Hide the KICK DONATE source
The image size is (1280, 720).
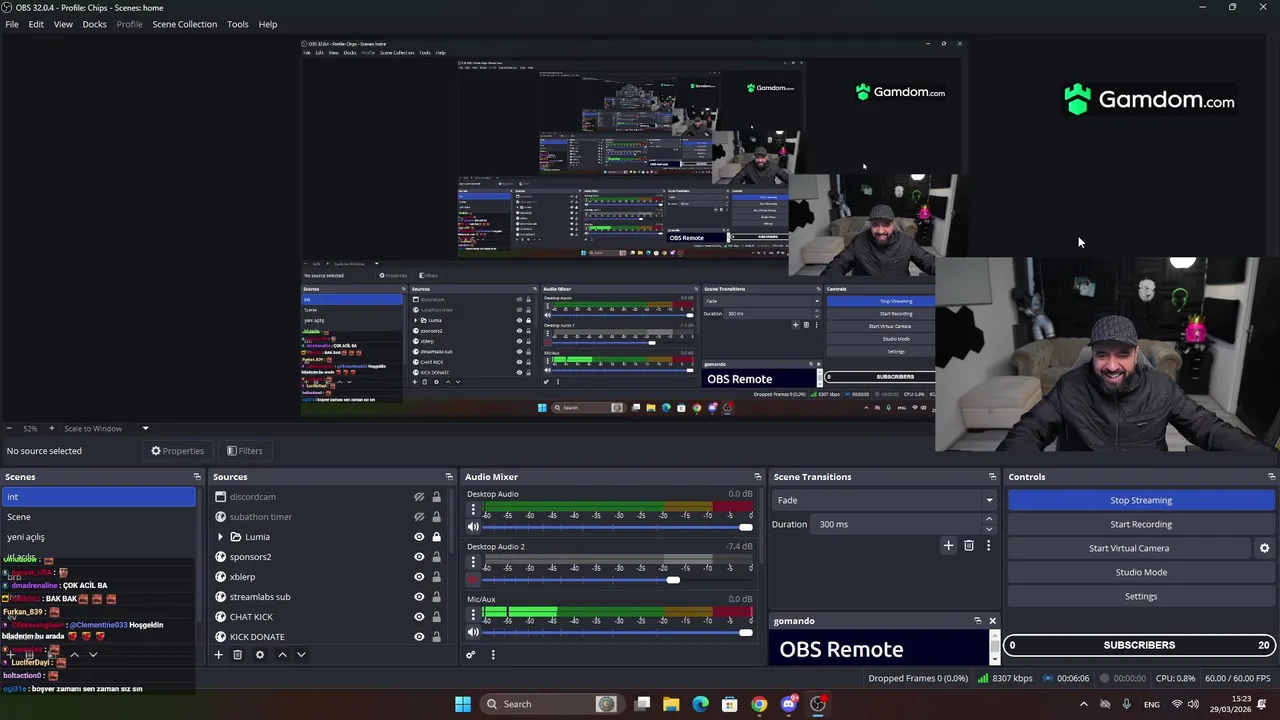(x=419, y=637)
